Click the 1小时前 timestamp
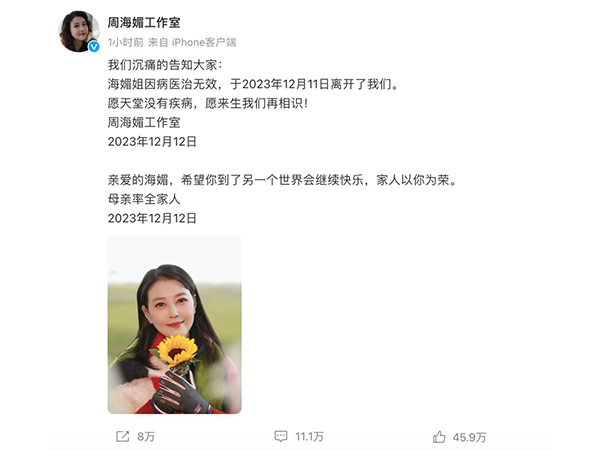Viewport: 600px width, 450px height. click(x=126, y=42)
